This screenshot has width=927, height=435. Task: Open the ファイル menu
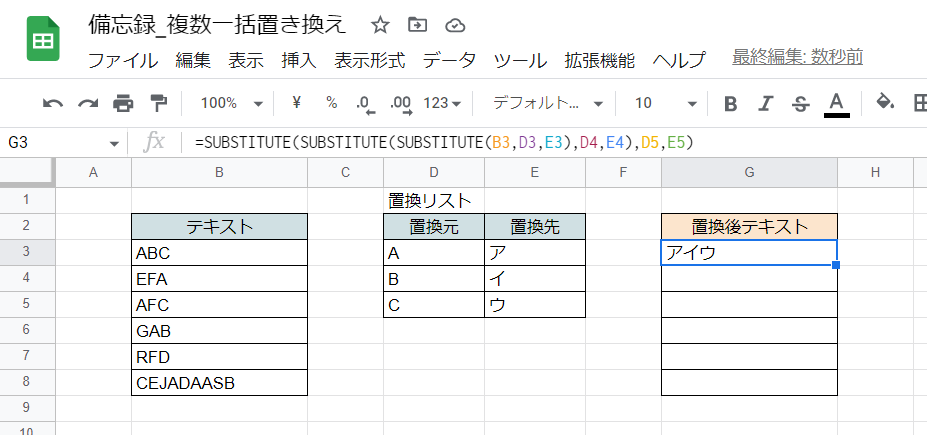point(123,60)
